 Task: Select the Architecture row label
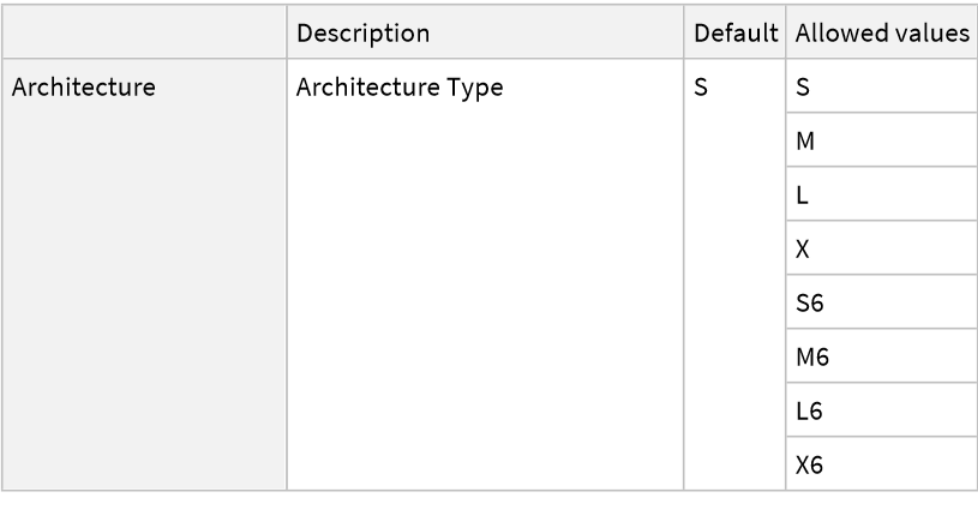click(84, 87)
